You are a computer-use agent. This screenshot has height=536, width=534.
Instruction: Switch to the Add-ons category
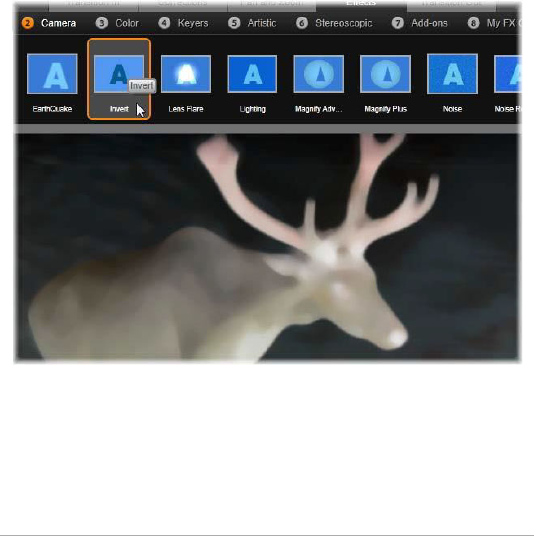419,23
